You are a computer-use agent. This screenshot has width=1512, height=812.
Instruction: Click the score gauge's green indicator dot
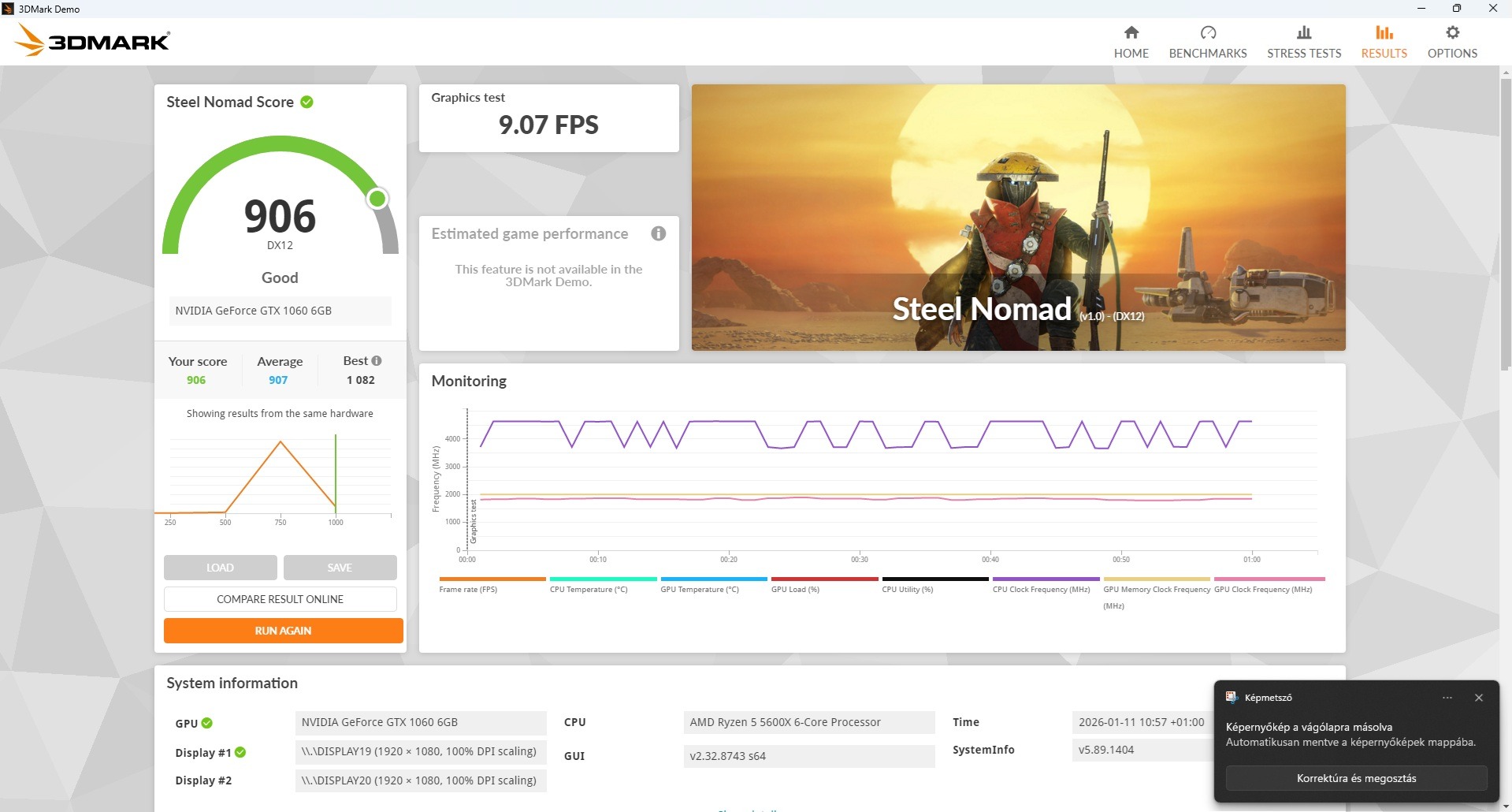click(378, 199)
